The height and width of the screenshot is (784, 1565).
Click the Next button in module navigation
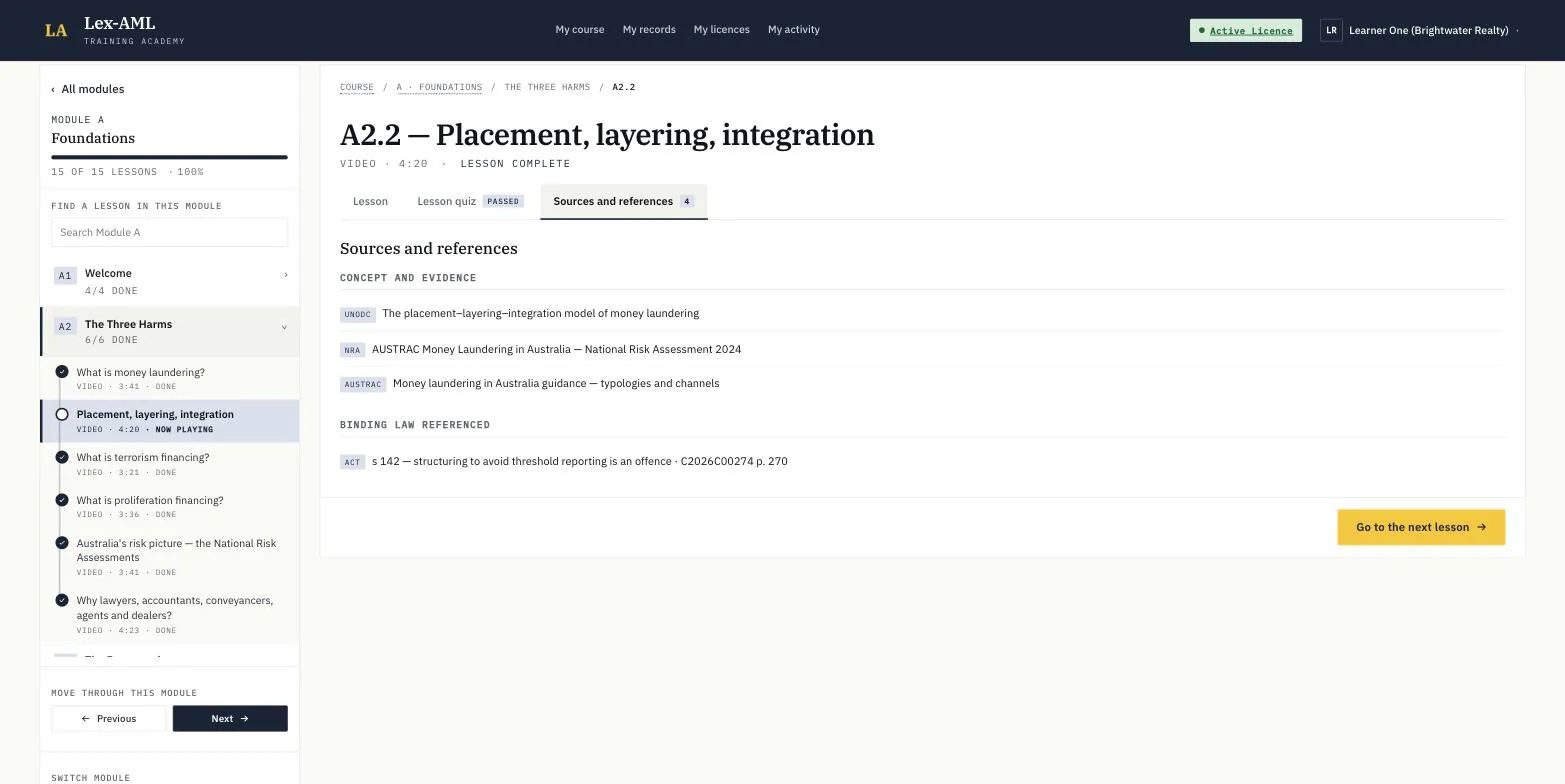click(x=230, y=718)
